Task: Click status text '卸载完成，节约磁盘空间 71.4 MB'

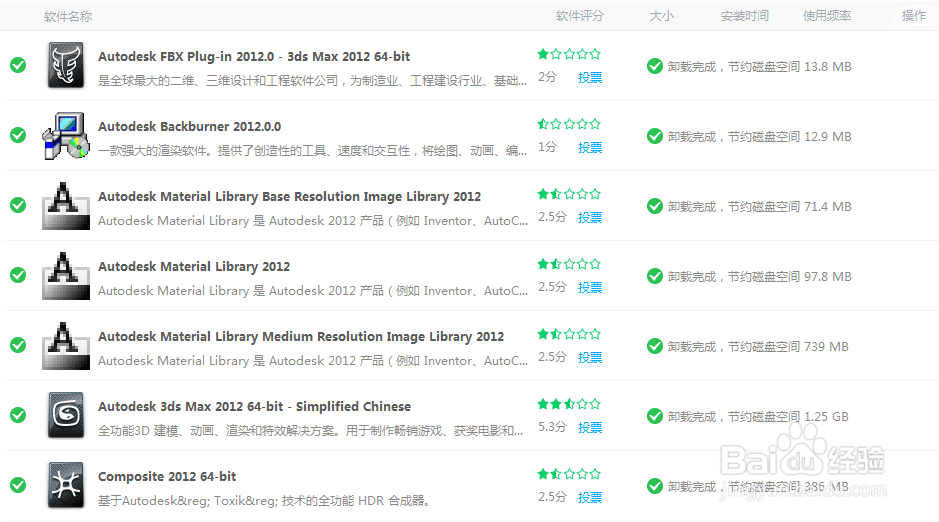Action: [759, 207]
